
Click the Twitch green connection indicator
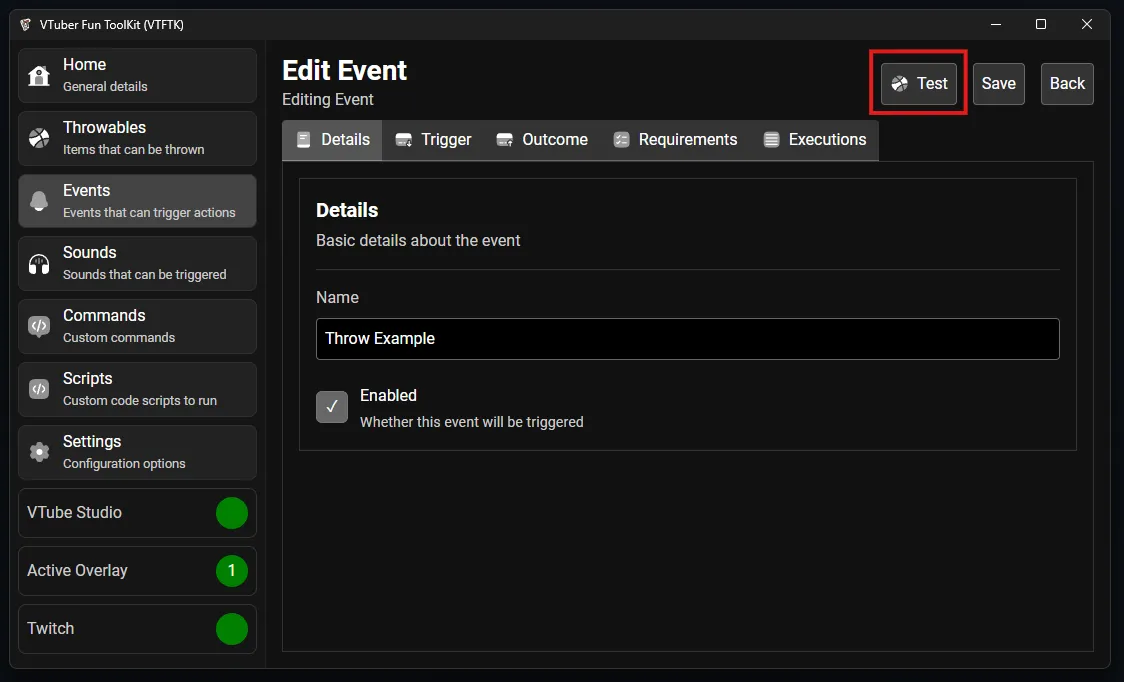coord(232,629)
